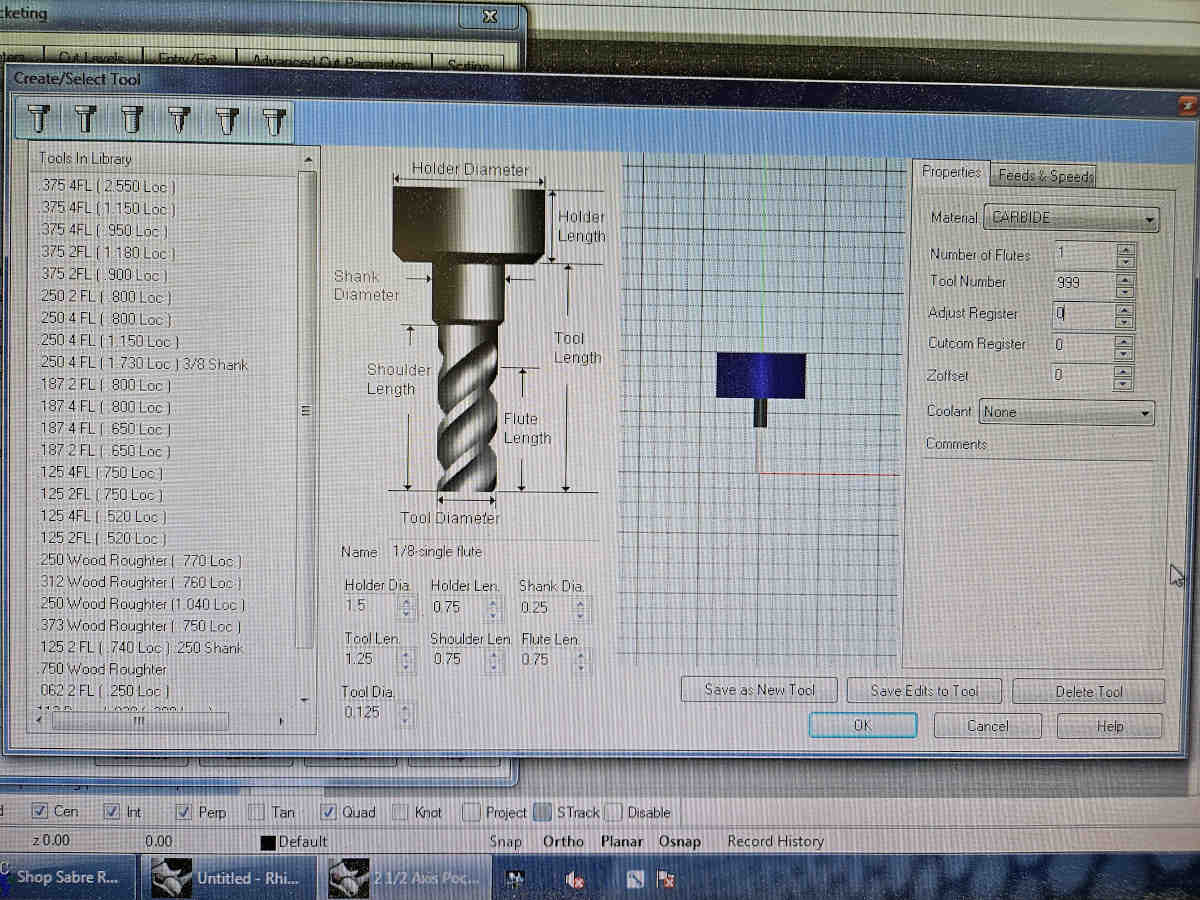Decrease Tool Number with its down arrow
Viewport: 1200px width, 900px height.
point(1125,291)
